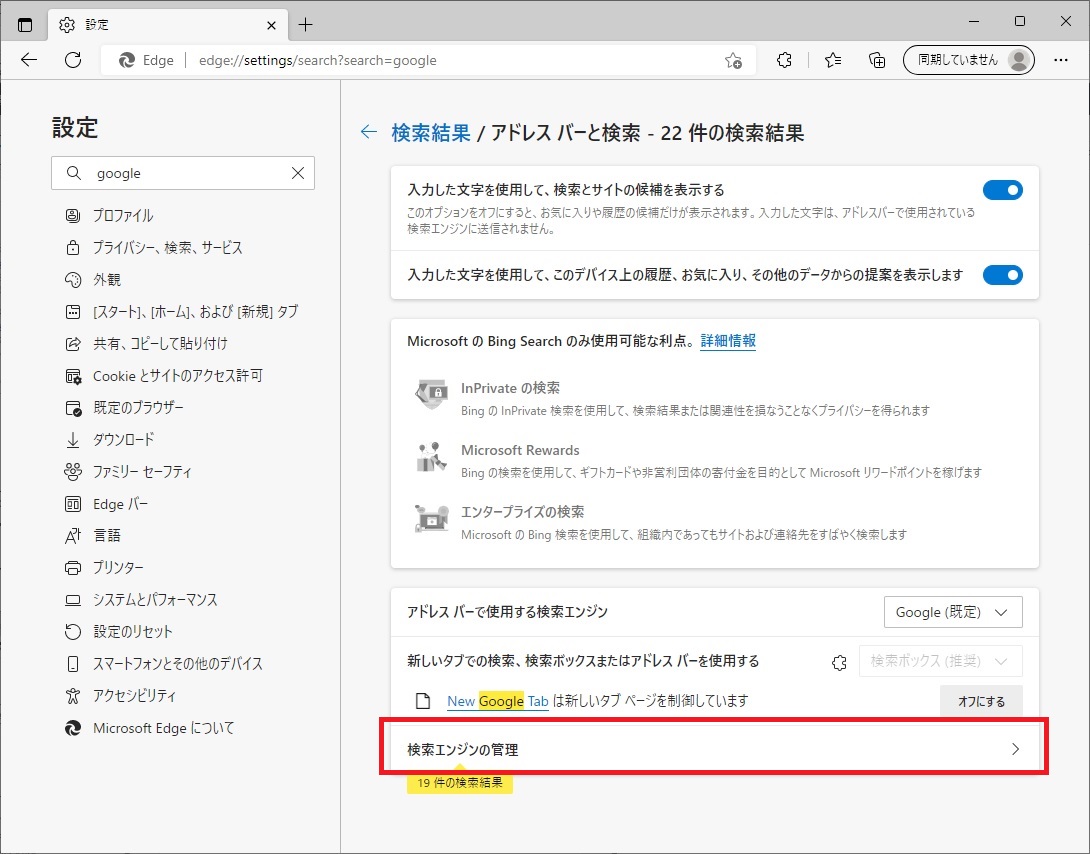
Task: Reload the page with refresh icon
Action: pos(73,60)
